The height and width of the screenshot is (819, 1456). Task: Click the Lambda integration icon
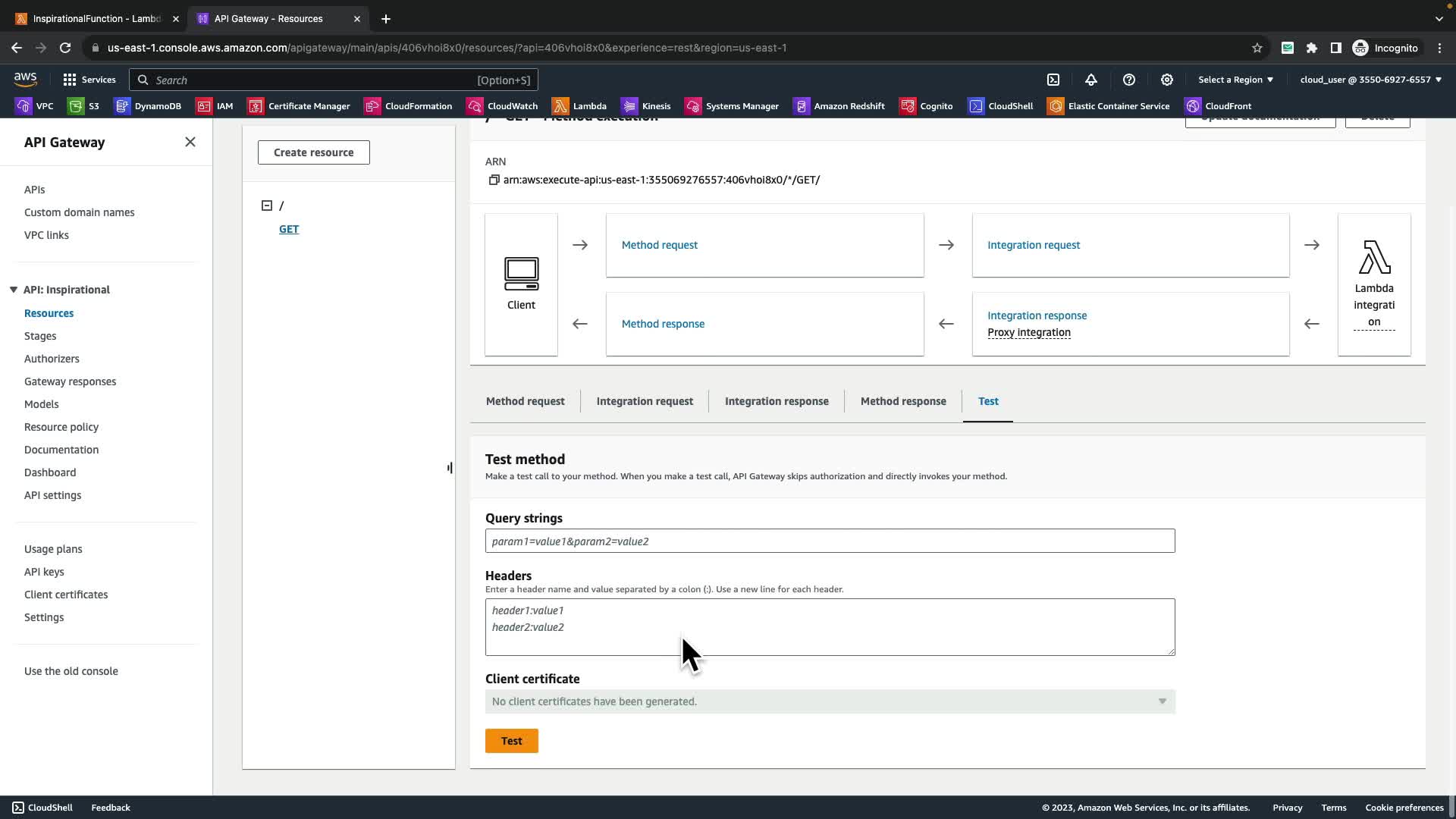(x=1374, y=258)
